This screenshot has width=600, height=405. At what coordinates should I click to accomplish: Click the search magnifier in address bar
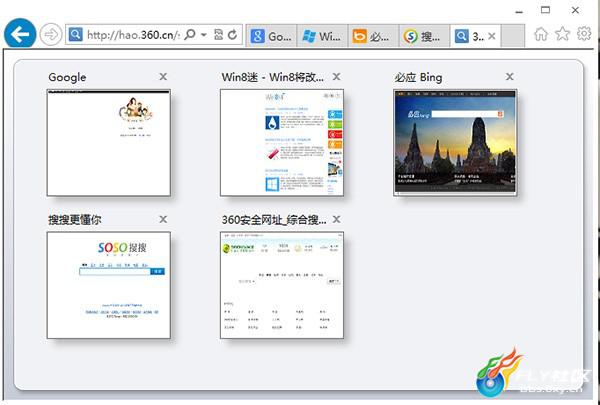click(190, 35)
